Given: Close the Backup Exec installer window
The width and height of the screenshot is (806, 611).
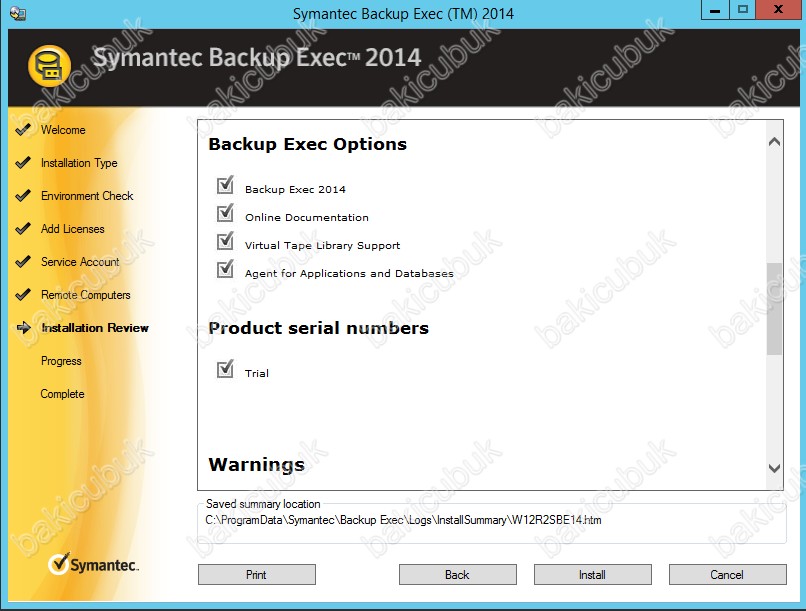Looking at the screenshot, I should tap(778, 10).
